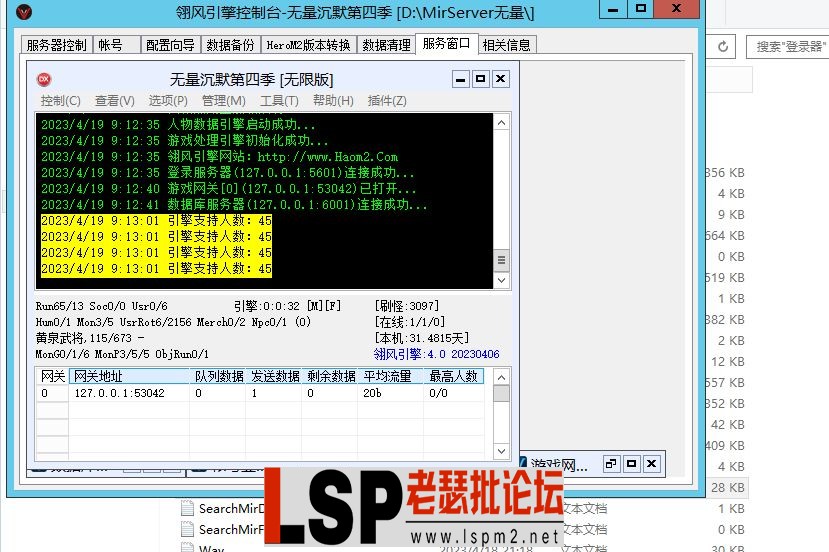Click the 队列数据 column header
The height and width of the screenshot is (552, 829).
[x=218, y=376]
